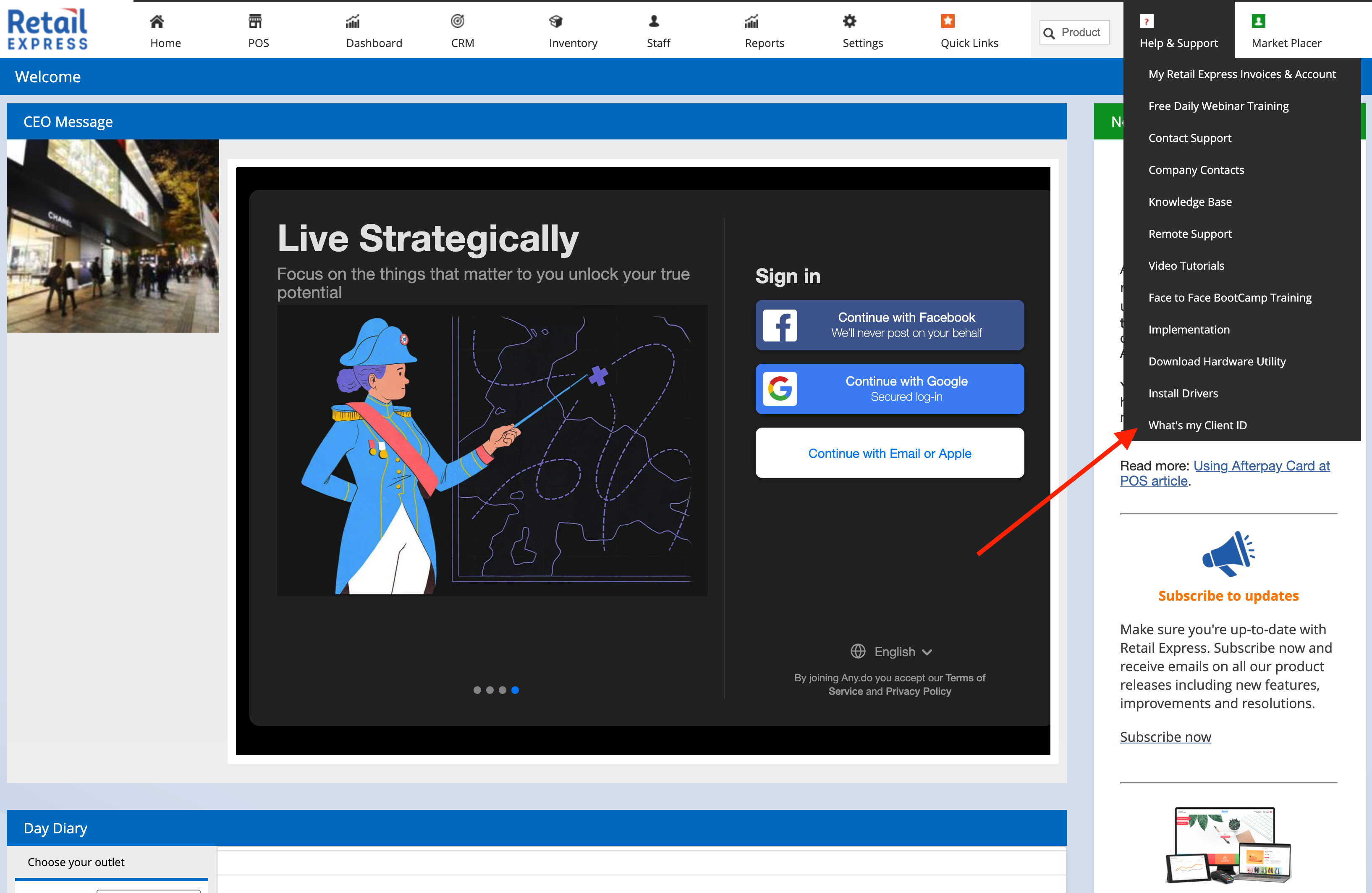Screen dimensions: 1372x893
Task: Click the Facebook logo icon
Action: click(x=780, y=326)
